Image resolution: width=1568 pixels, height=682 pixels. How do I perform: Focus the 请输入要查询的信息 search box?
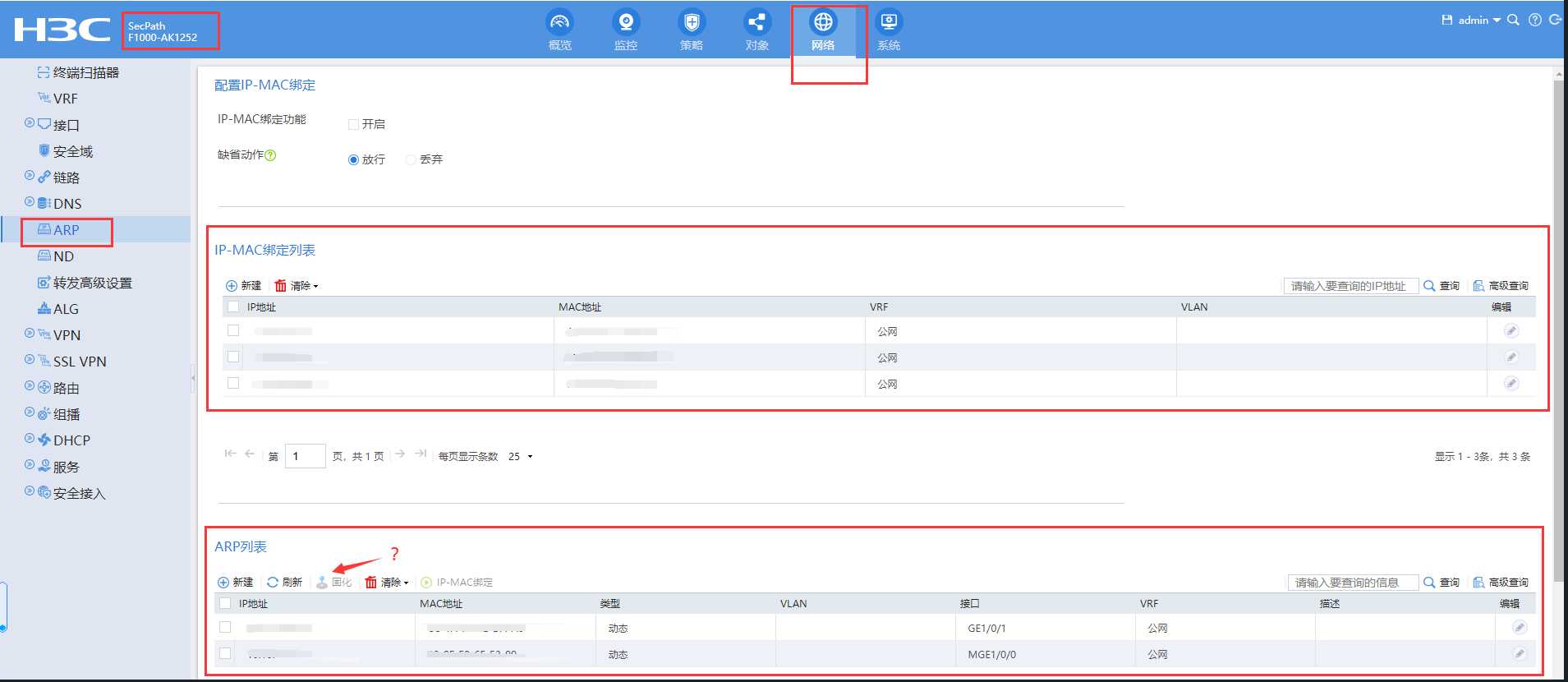(1353, 583)
